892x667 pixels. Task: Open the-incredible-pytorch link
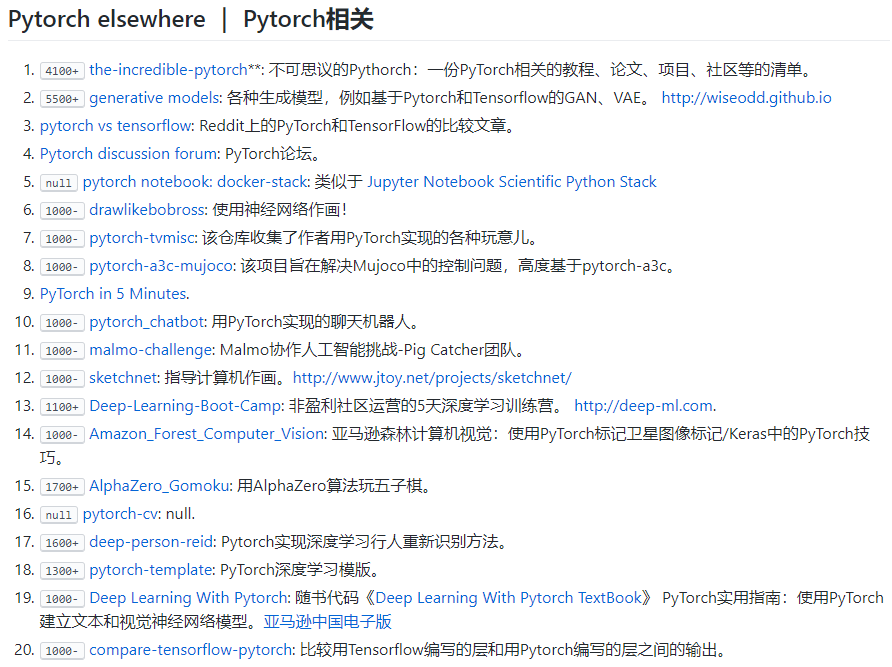pyautogui.click(x=168, y=70)
